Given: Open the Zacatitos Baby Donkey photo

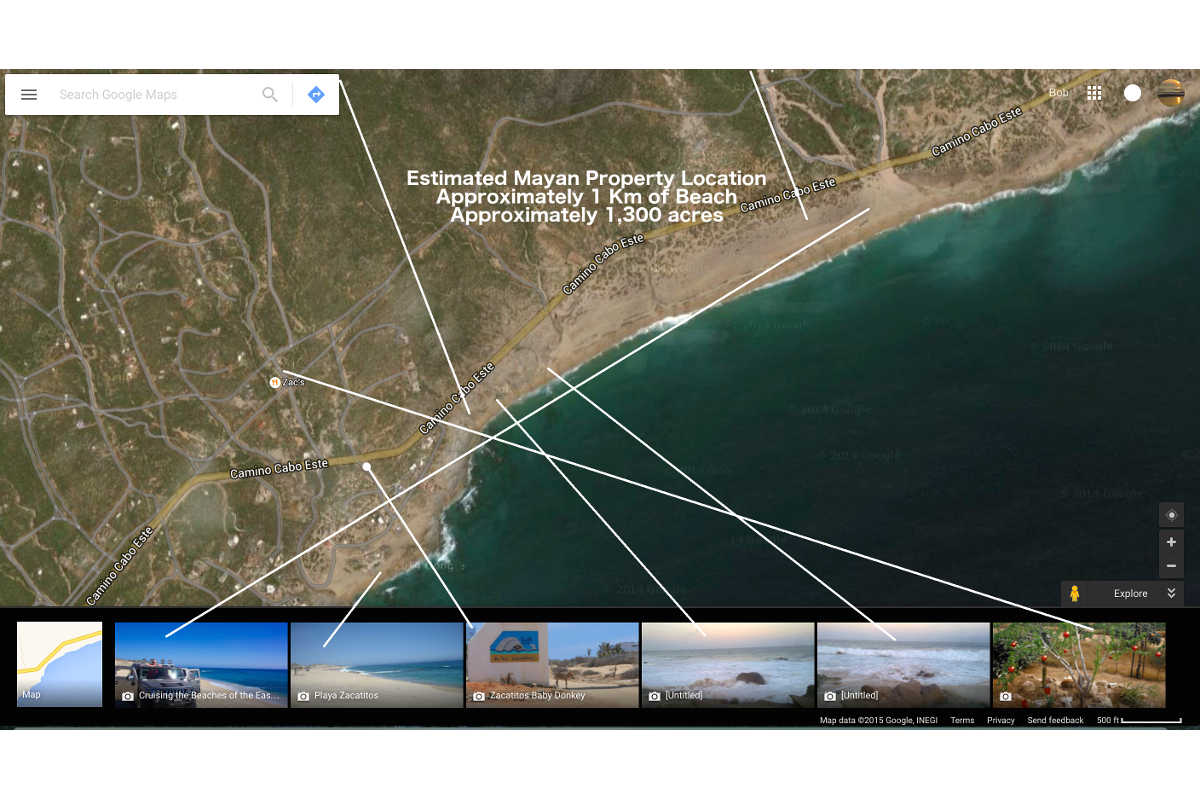Looking at the screenshot, I should [x=552, y=664].
